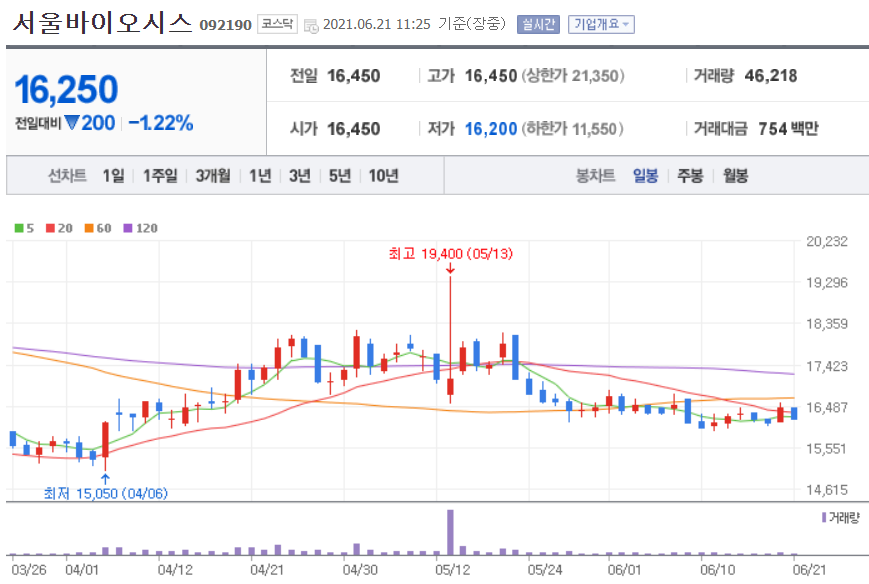Click the 최고 19,400 (05/13) high marker
This screenshot has width=869, height=584.
[x=451, y=254]
